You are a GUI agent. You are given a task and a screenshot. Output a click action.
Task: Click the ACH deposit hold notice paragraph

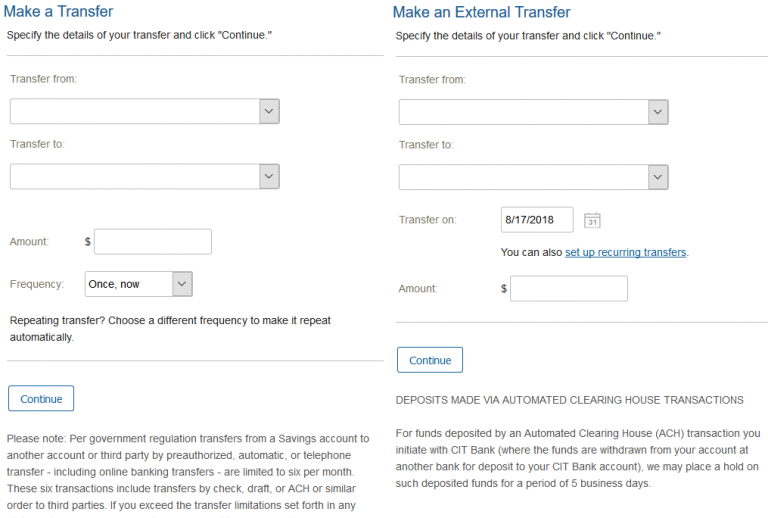click(x=578, y=458)
